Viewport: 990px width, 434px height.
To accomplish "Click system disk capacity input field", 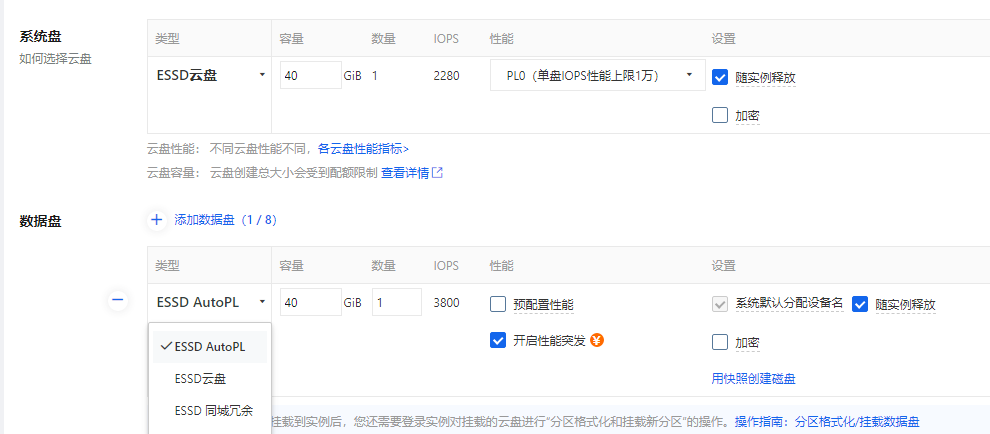I will 310,76.
